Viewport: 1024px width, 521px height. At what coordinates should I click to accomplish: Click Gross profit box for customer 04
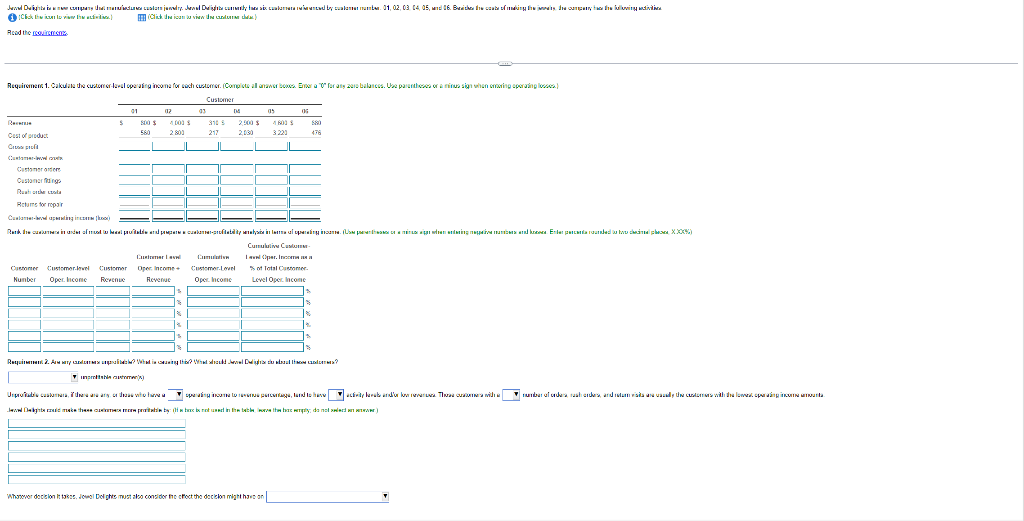coord(236,146)
